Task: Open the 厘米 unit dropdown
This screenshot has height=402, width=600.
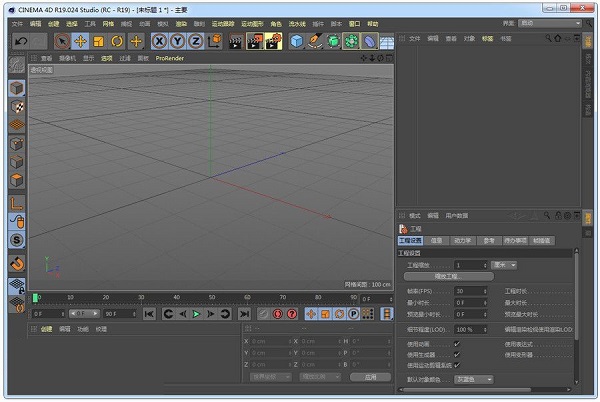Action: coord(504,265)
